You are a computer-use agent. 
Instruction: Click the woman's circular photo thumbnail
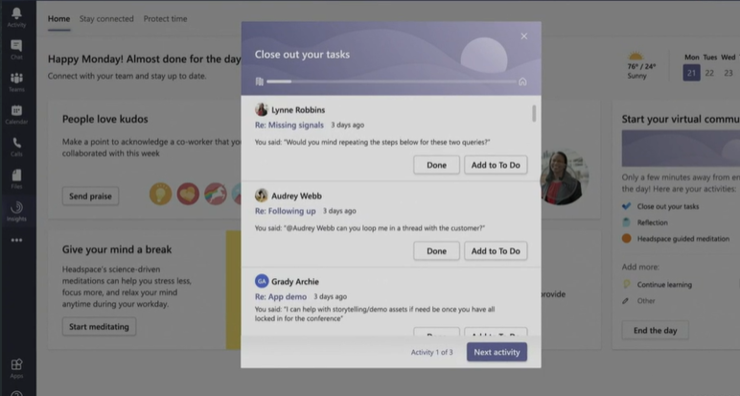click(x=564, y=177)
